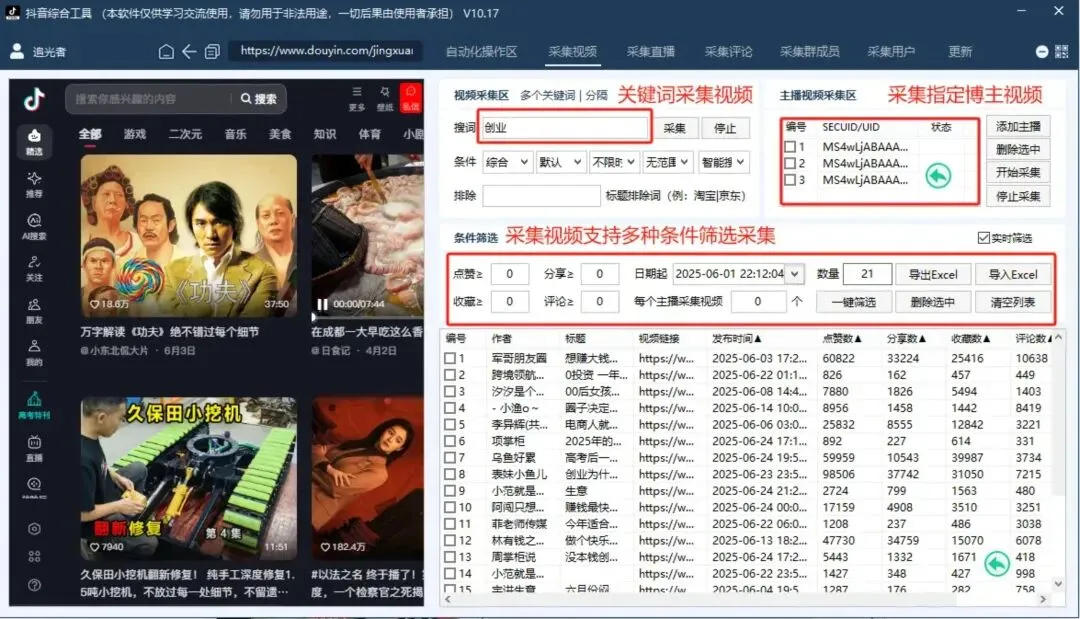Click the 壁纸 wallpaper icon
Viewport: 1080px width, 619px height.
click(x=385, y=98)
